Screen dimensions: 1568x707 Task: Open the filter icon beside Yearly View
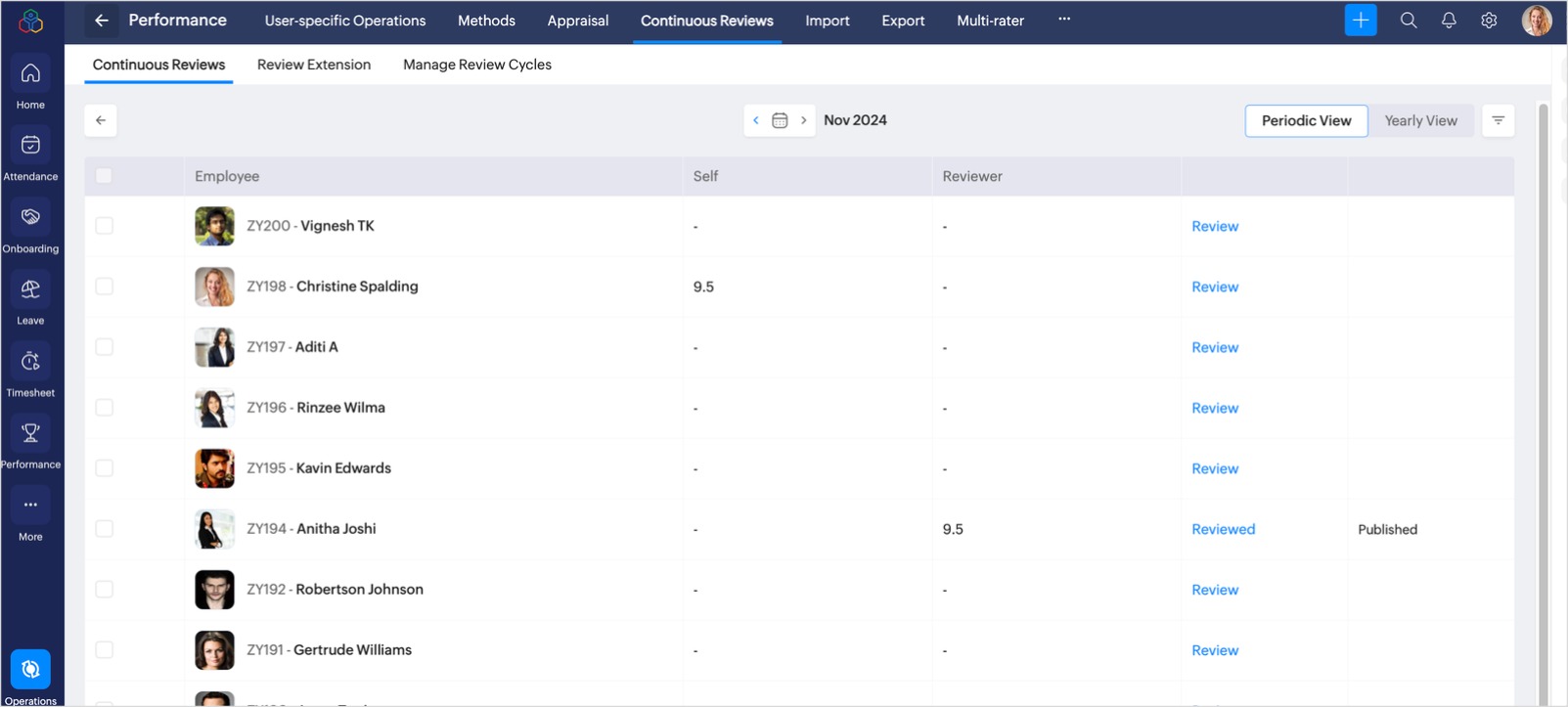1498,120
